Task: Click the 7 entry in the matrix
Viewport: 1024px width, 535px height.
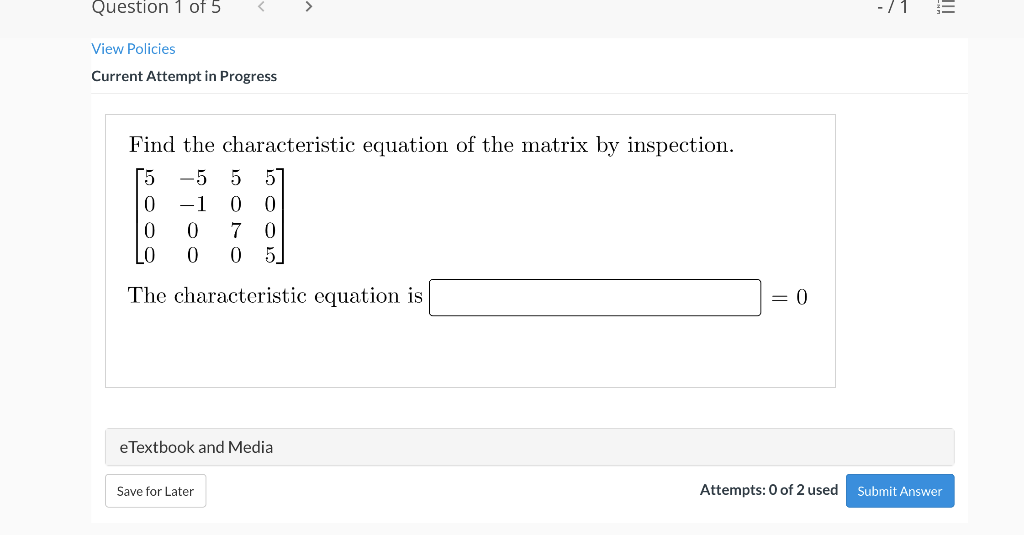Action: (x=236, y=229)
